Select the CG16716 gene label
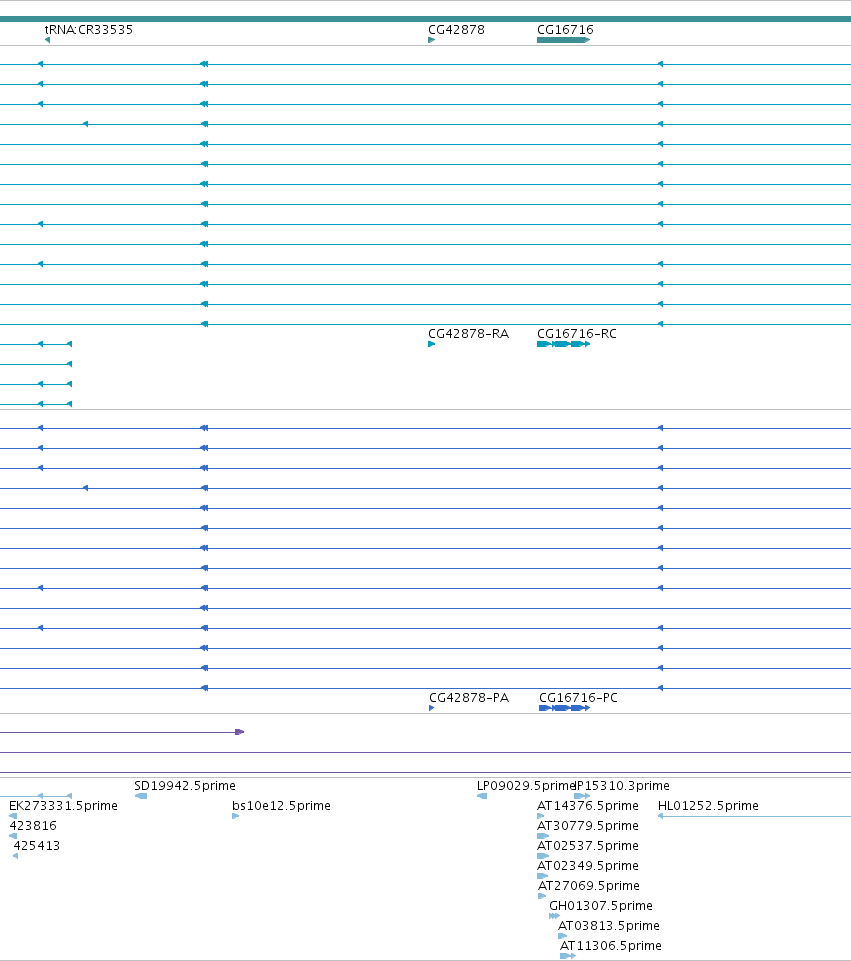851x961 pixels. [x=565, y=29]
